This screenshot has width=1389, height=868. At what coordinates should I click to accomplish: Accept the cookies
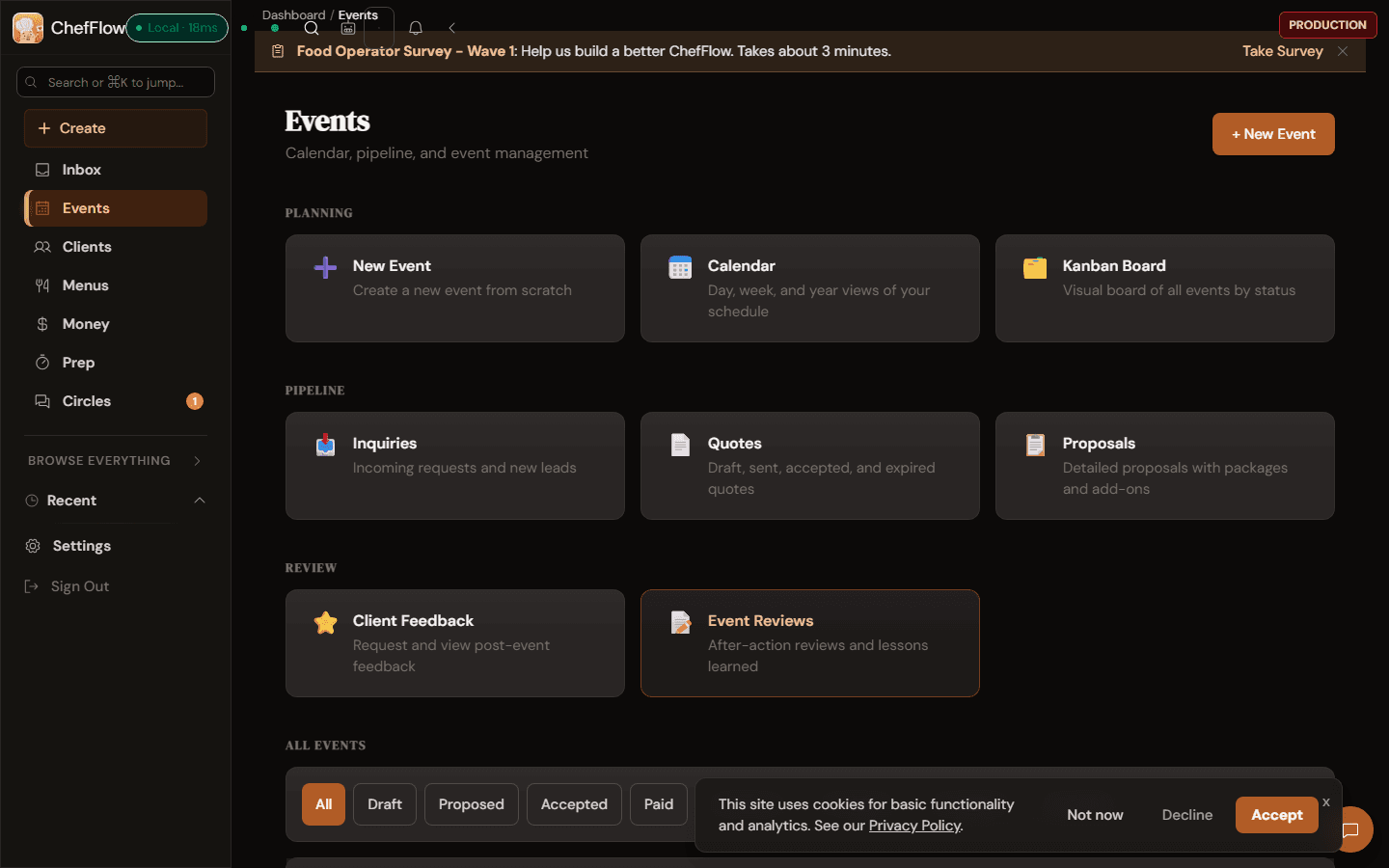tap(1277, 815)
